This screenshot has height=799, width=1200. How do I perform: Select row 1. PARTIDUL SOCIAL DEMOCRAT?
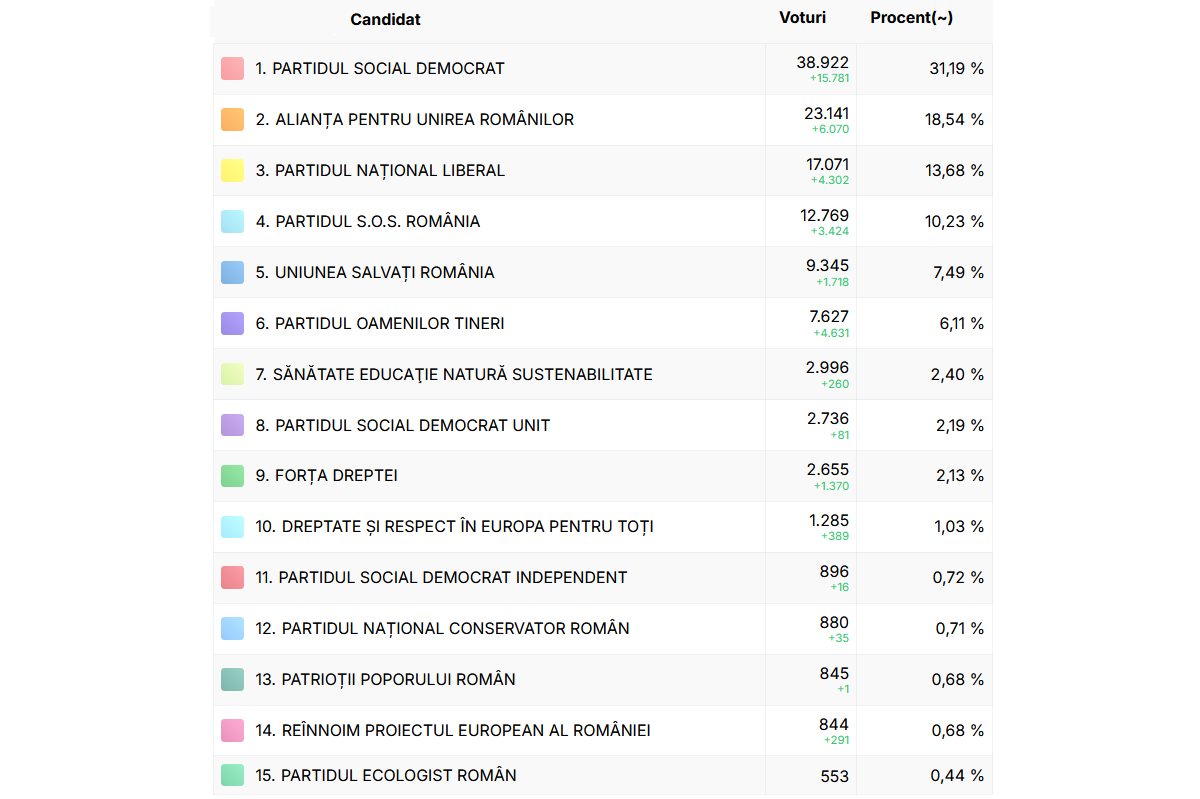[x=603, y=69]
